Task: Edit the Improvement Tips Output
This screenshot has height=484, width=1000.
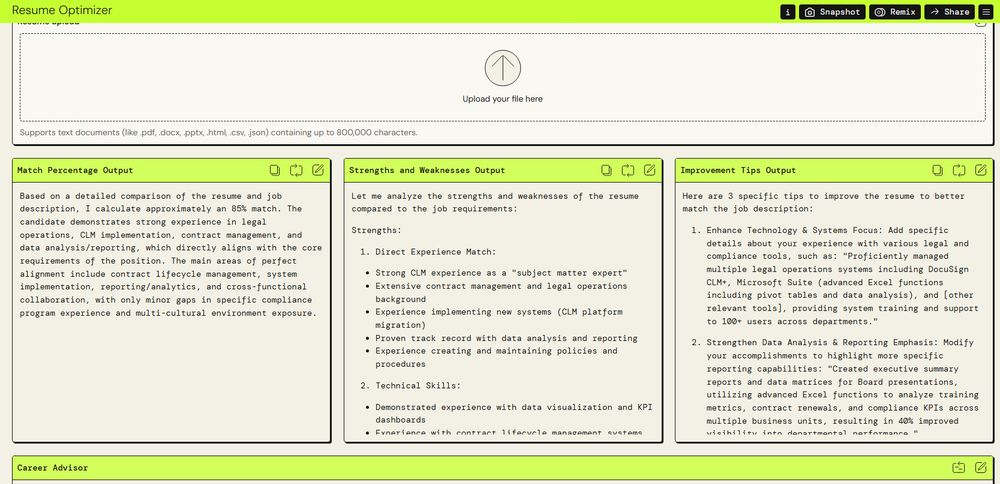Action: tap(981, 170)
